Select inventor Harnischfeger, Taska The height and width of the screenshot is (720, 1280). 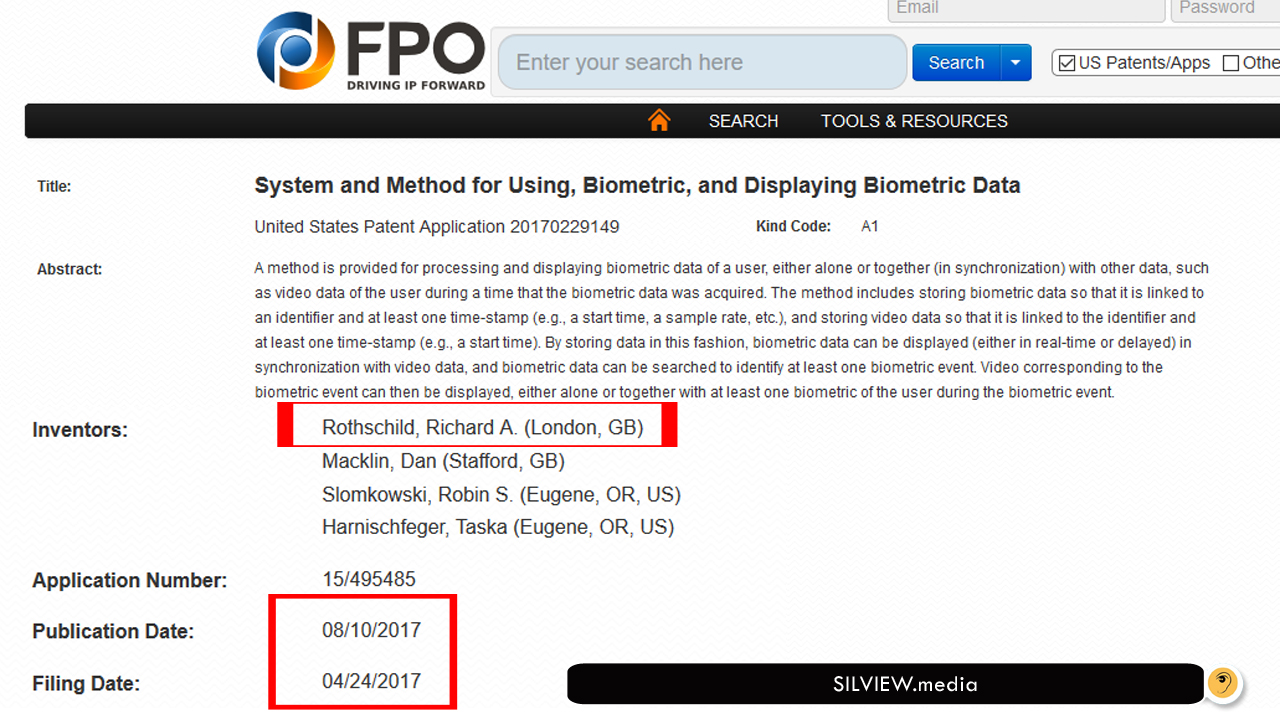pos(498,527)
